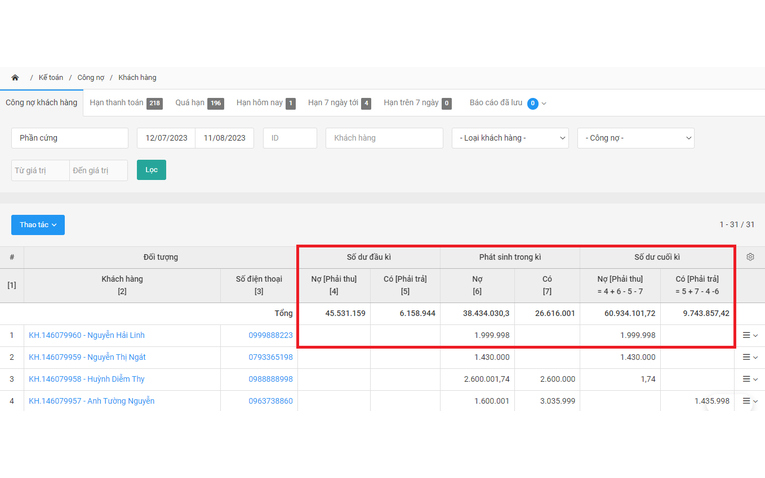Screen dimensions: 765x478
Task: Go to home via breadcrumb house icon
Action: tap(15, 78)
